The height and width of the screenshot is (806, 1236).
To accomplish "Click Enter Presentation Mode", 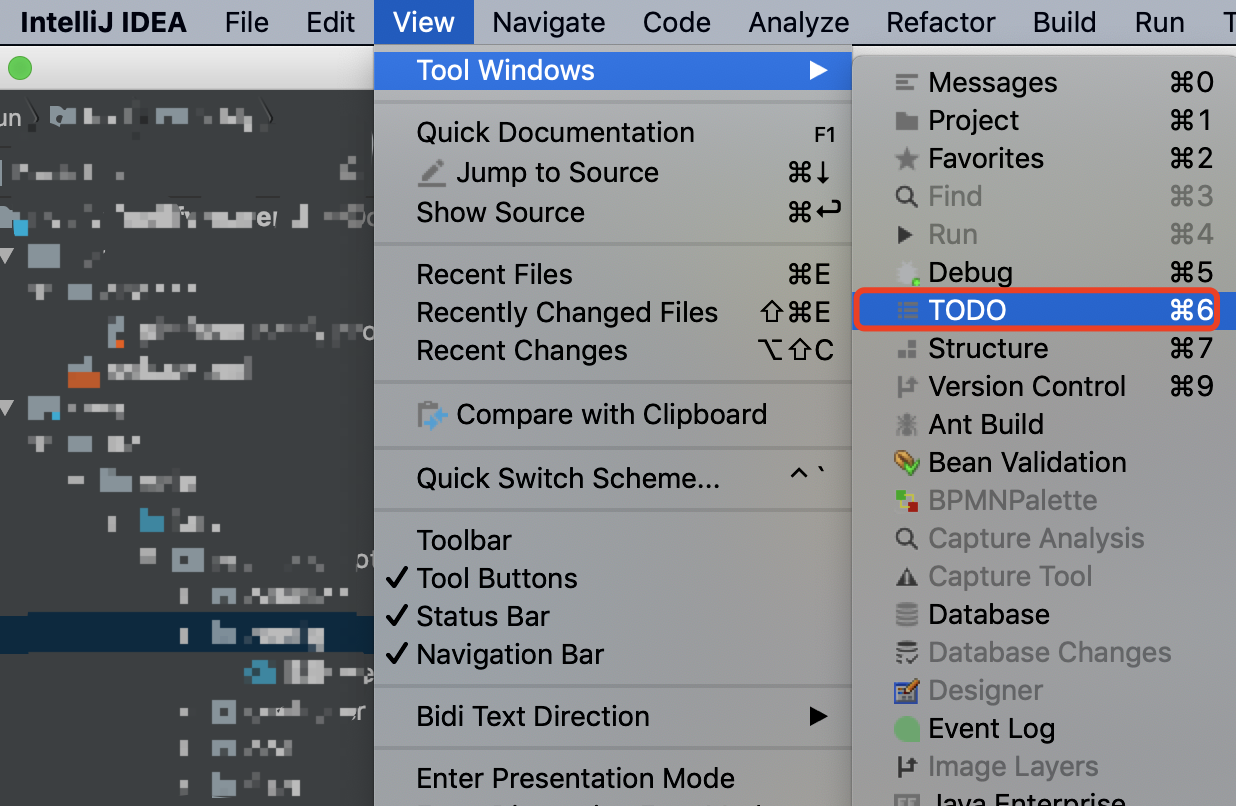I will (x=575, y=778).
